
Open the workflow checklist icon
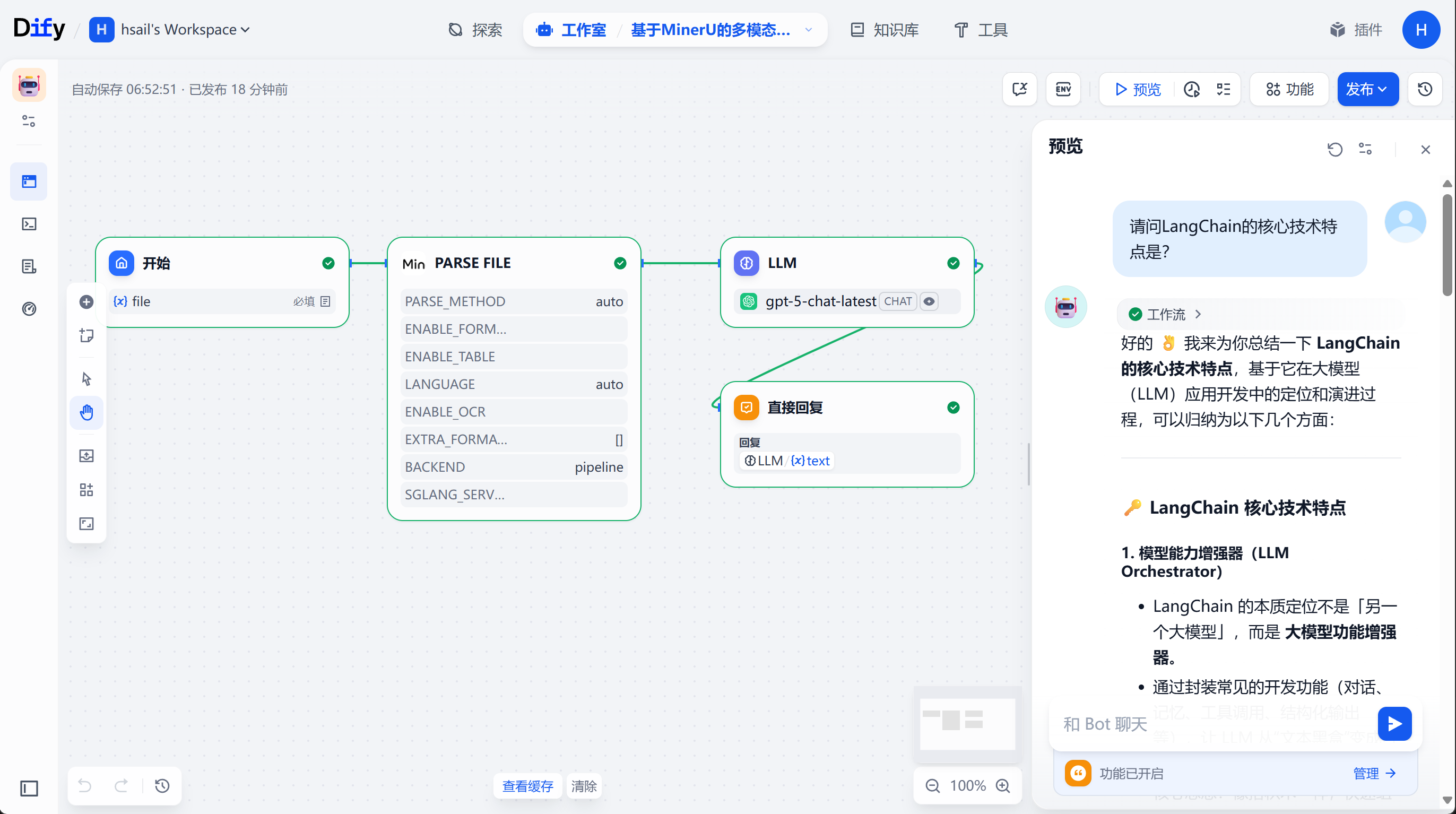click(x=1224, y=89)
